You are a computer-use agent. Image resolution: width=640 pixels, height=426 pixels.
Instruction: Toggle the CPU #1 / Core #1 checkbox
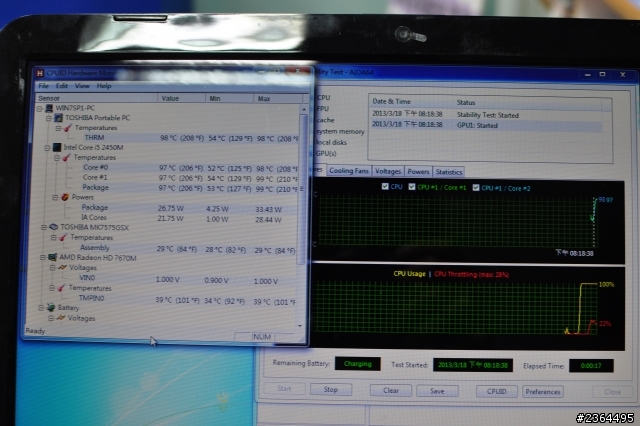pos(412,186)
